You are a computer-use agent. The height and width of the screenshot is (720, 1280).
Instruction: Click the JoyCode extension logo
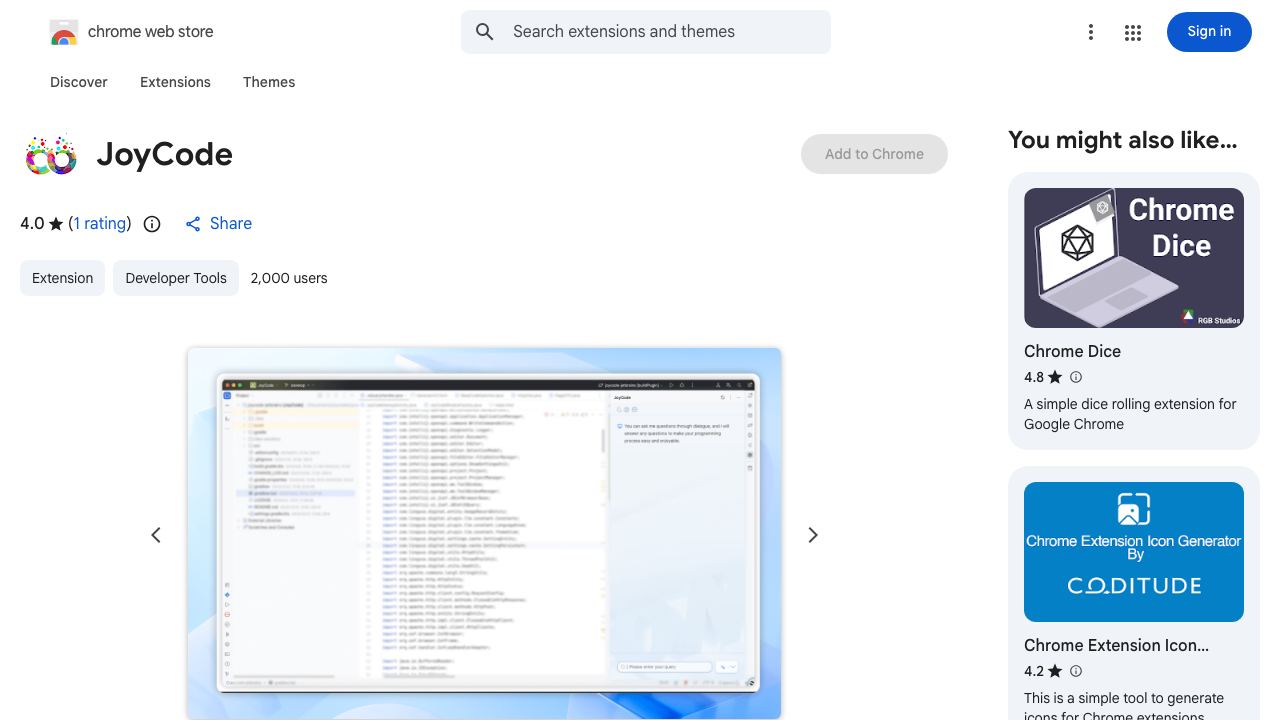(x=51, y=155)
